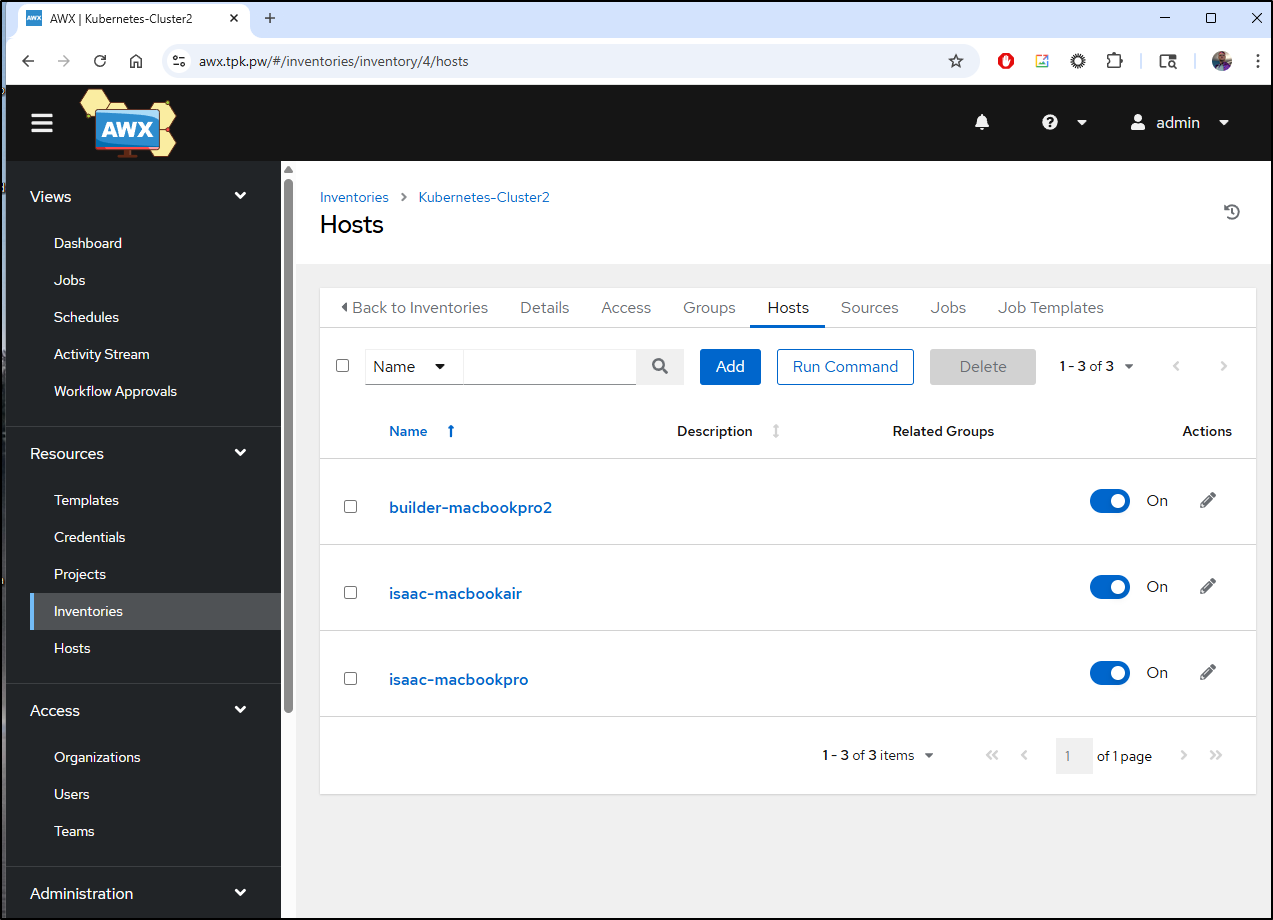Collapse the Access sidebar section
This screenshot has width=1273, height=920.
click(x=240, y=710)
